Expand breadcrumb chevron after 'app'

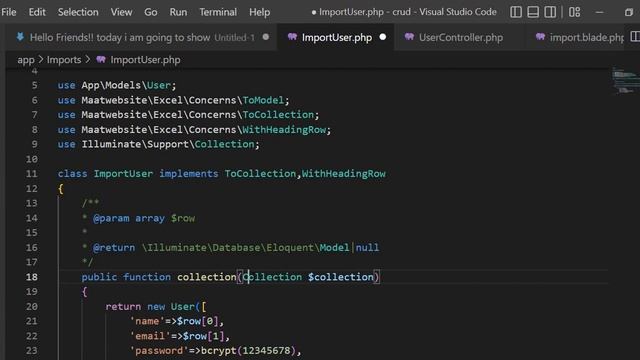41,60
